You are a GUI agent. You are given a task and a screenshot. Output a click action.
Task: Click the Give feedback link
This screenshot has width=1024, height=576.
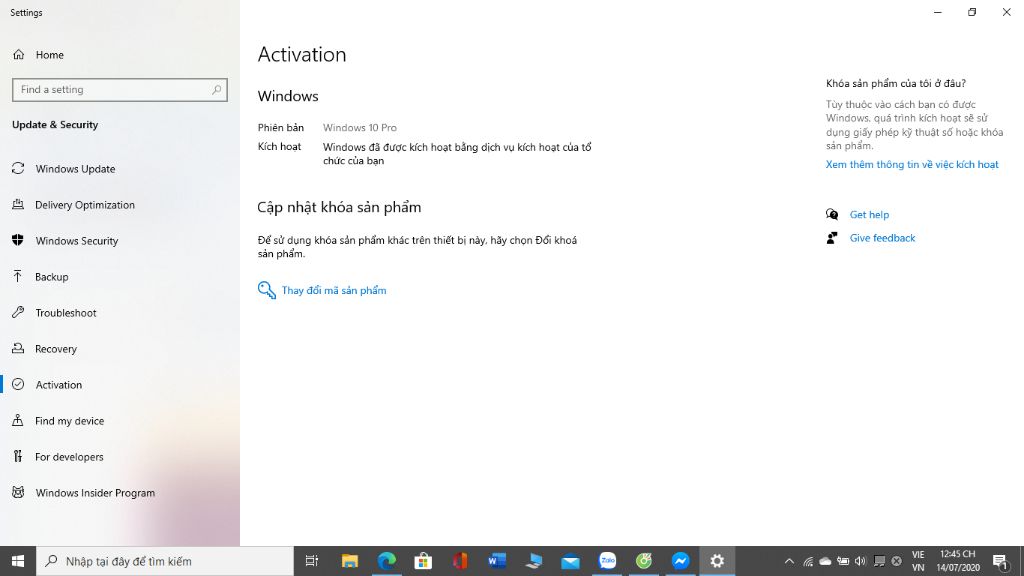point(882,238)
